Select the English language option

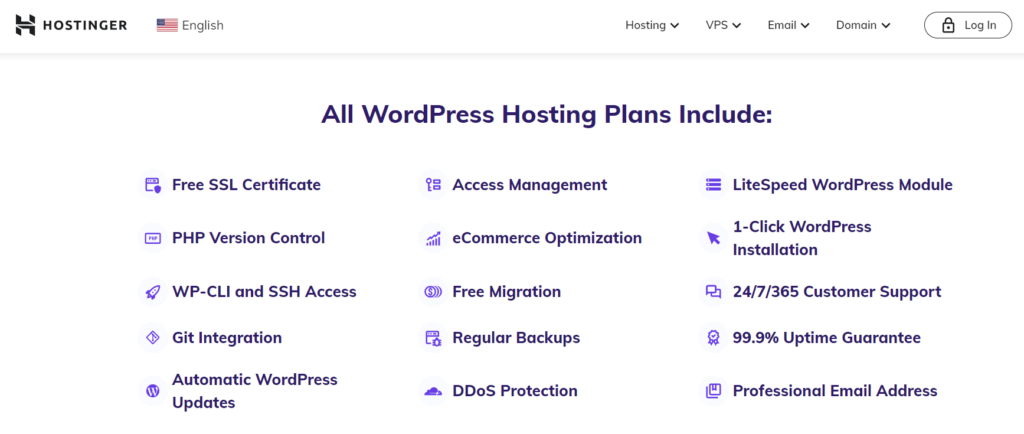coord(203,25)
